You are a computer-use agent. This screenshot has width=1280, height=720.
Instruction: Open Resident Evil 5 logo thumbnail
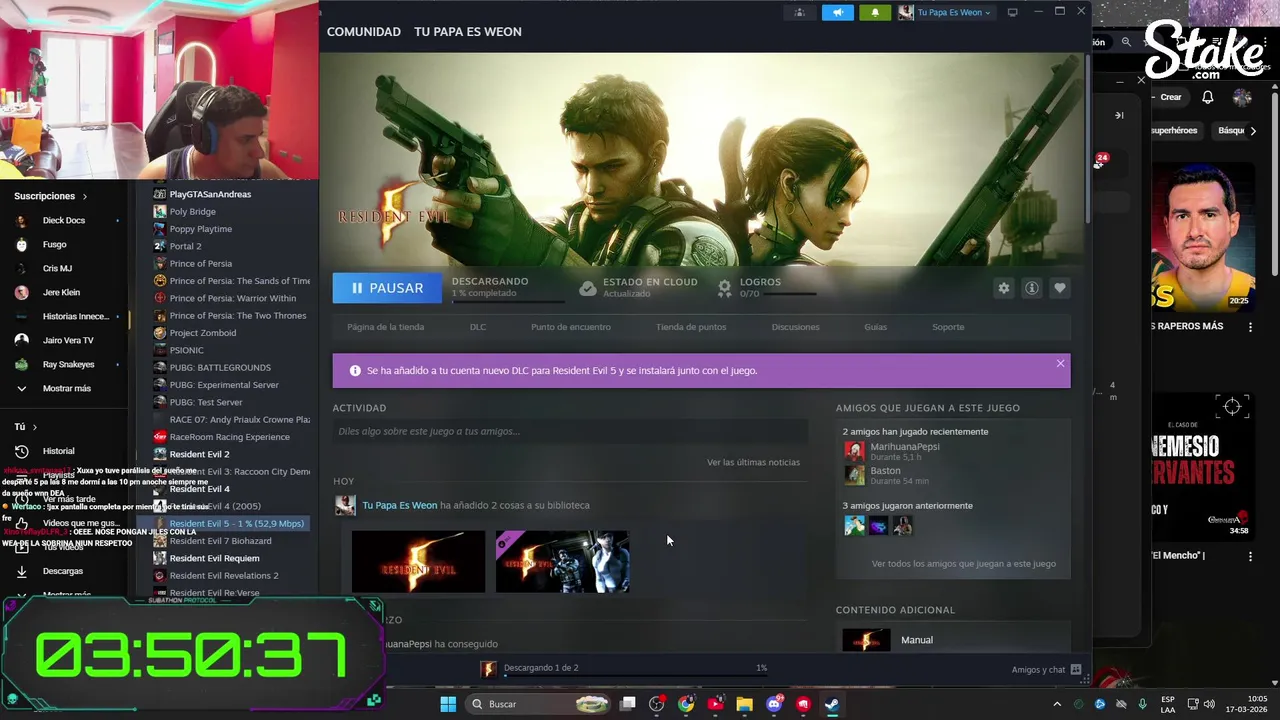pyautogui.click(x=418, y=562)
